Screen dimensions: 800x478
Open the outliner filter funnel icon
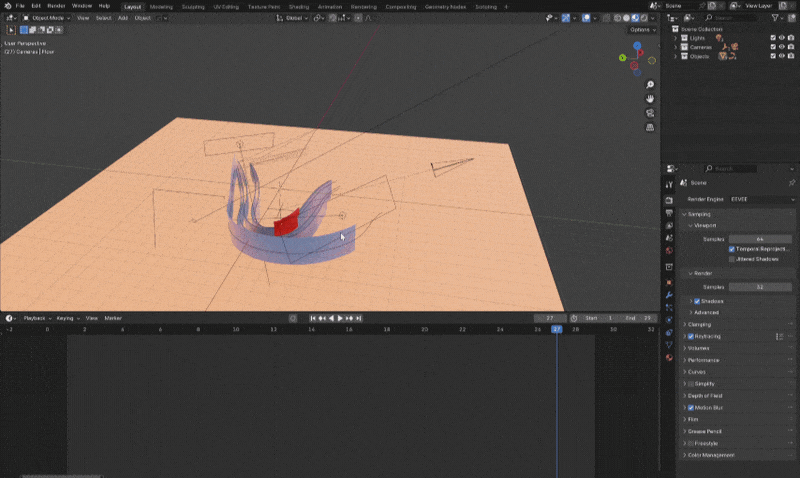pos(775,18)
